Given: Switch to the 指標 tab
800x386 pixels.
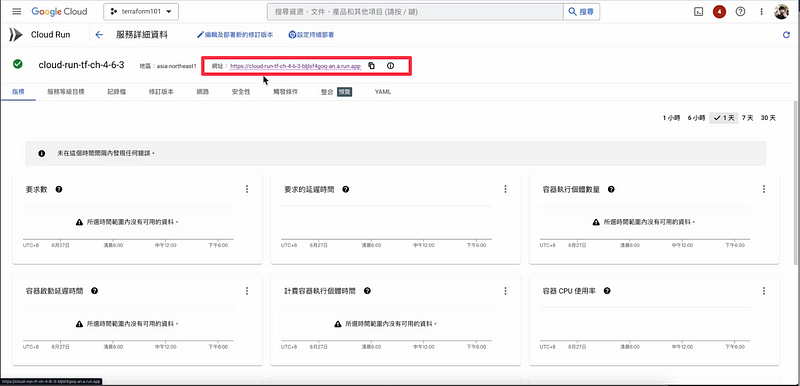Looking at the screenshot, I should 18,92.
